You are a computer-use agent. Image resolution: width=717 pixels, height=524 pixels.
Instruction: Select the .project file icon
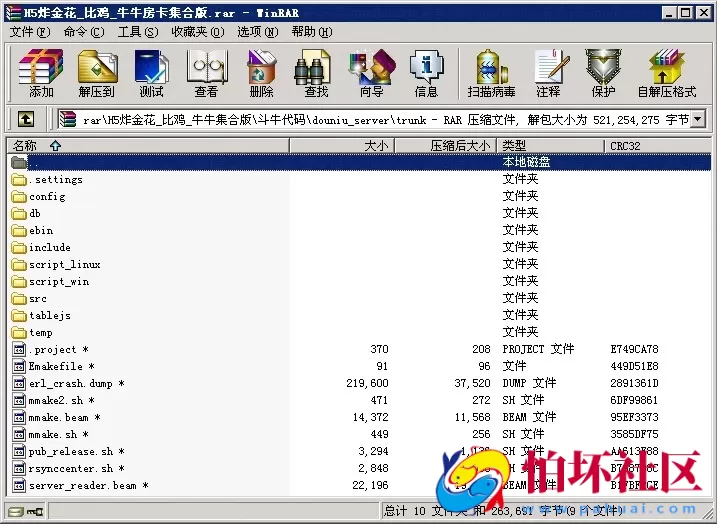click(x=19, y=349)
